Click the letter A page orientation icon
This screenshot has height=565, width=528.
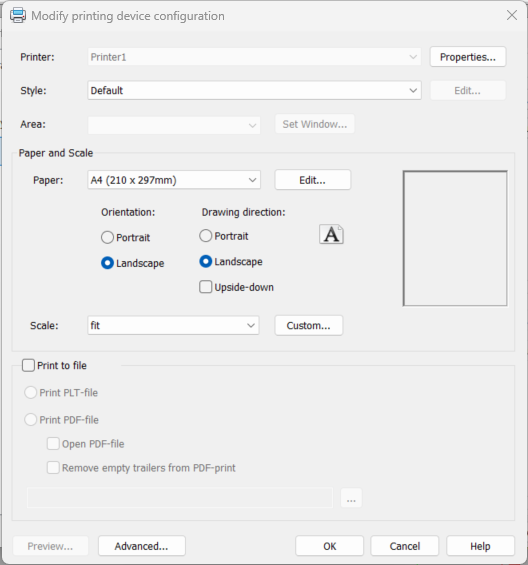point(331,235)
